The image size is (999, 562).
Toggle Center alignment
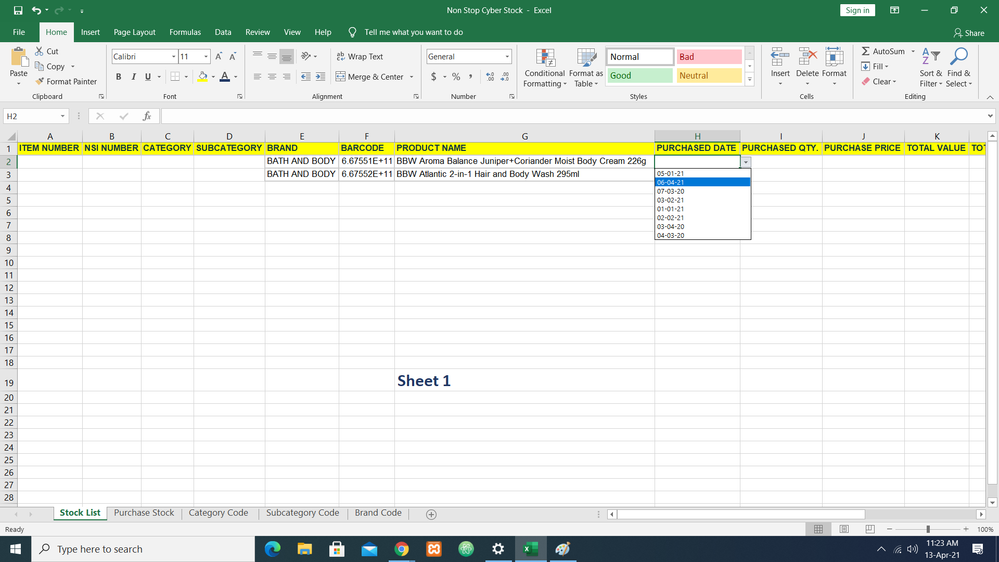click(272, 76)
